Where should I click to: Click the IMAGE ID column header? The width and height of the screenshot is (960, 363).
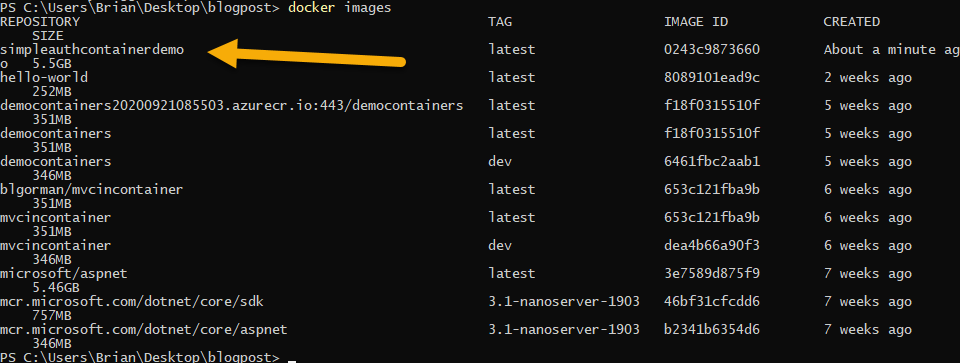(x=696, y=22)
